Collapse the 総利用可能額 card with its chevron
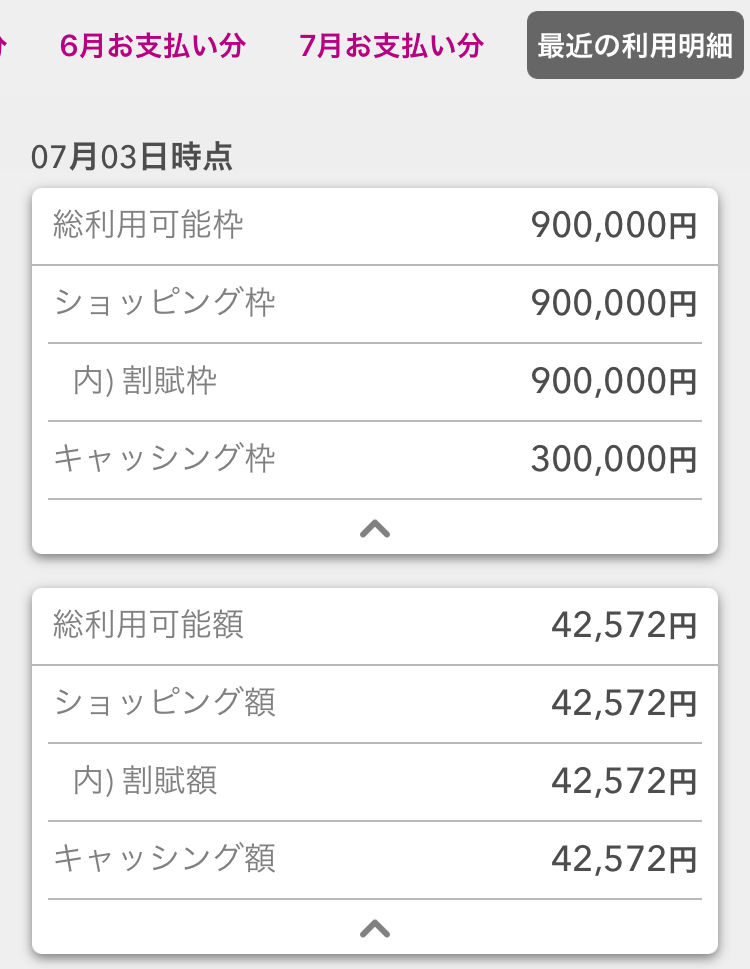Screen dimensions: 750x969 click(374, 929)
